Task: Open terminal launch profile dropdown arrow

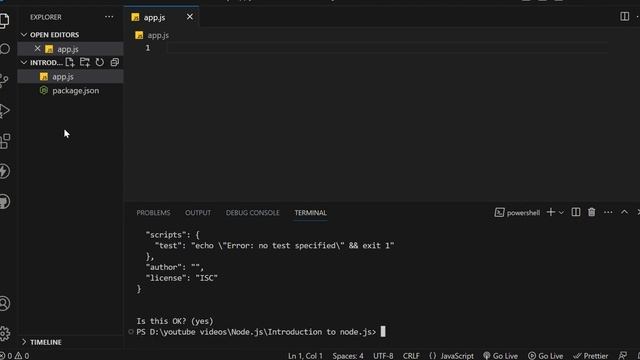Action: tap(561, 213)
